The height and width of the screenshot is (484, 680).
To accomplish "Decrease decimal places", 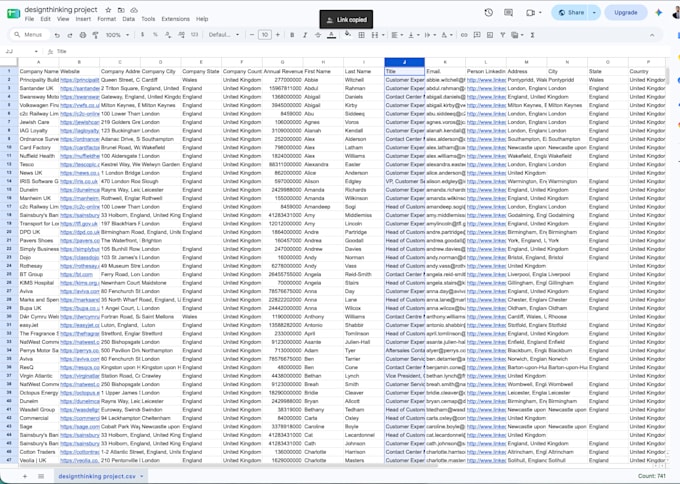I will pos(168,35).
